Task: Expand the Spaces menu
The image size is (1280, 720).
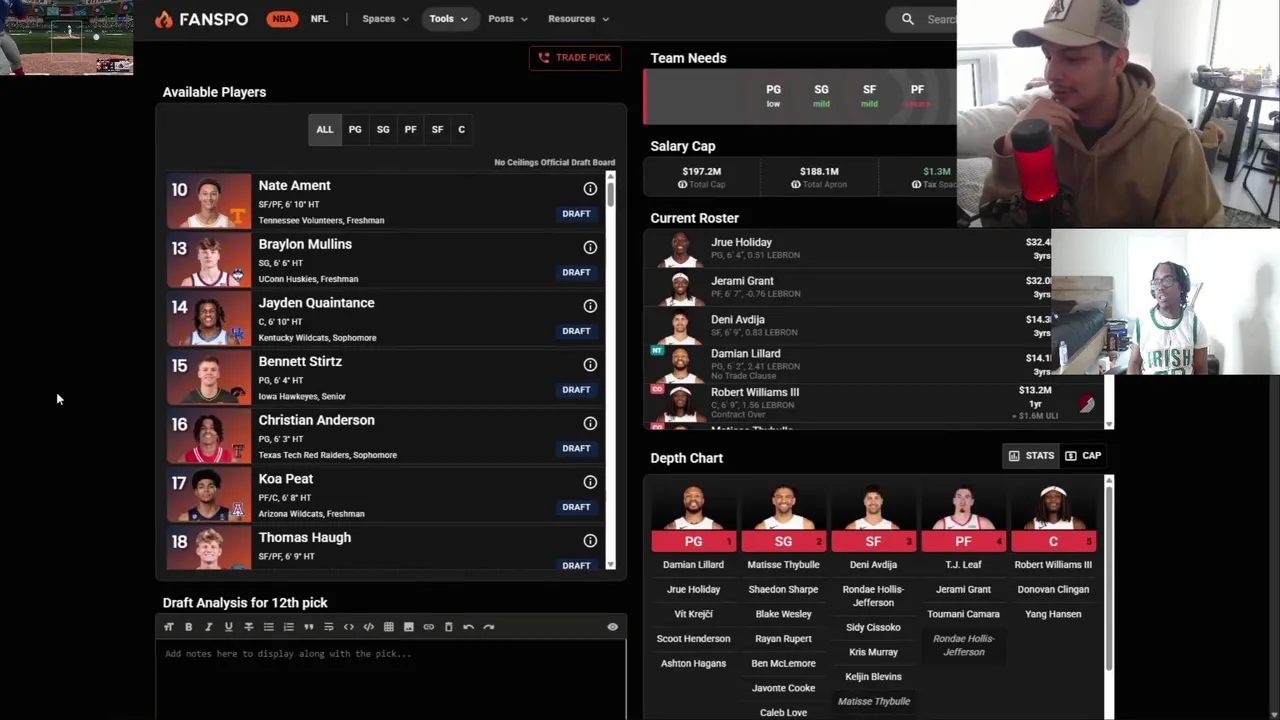Action: tap(385, 19)
